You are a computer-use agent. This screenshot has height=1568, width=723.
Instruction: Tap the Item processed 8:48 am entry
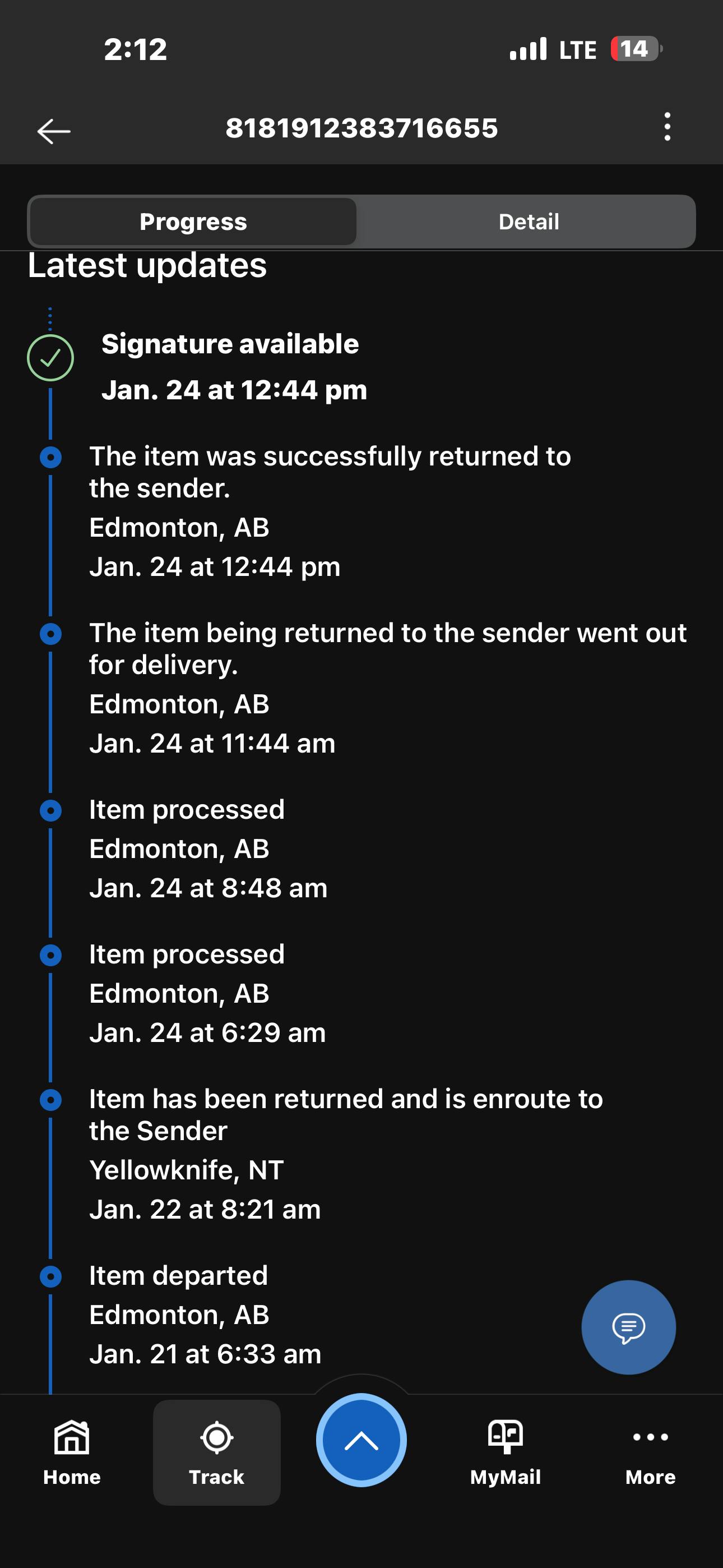click(208, 848)
